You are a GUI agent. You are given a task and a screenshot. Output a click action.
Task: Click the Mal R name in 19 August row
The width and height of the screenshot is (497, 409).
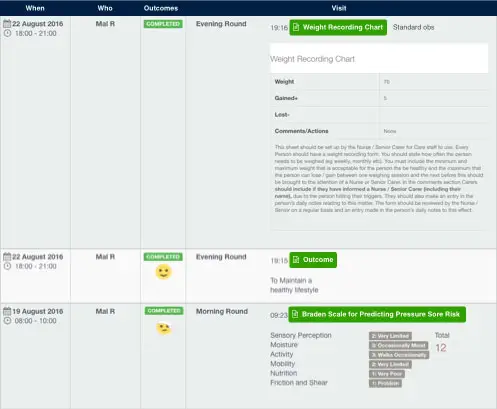point(105,311)
